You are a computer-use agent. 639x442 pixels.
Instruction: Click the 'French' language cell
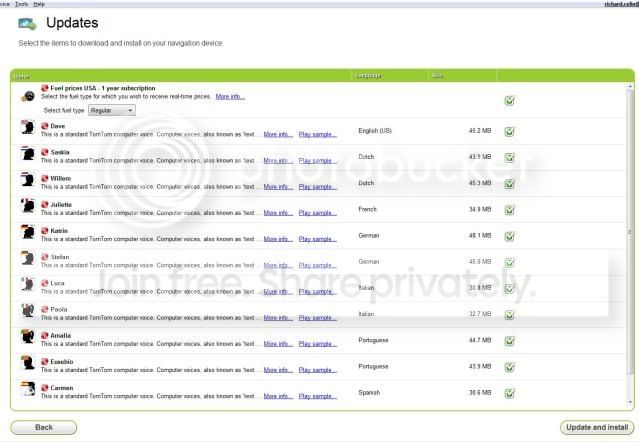(x=368, y=209)
